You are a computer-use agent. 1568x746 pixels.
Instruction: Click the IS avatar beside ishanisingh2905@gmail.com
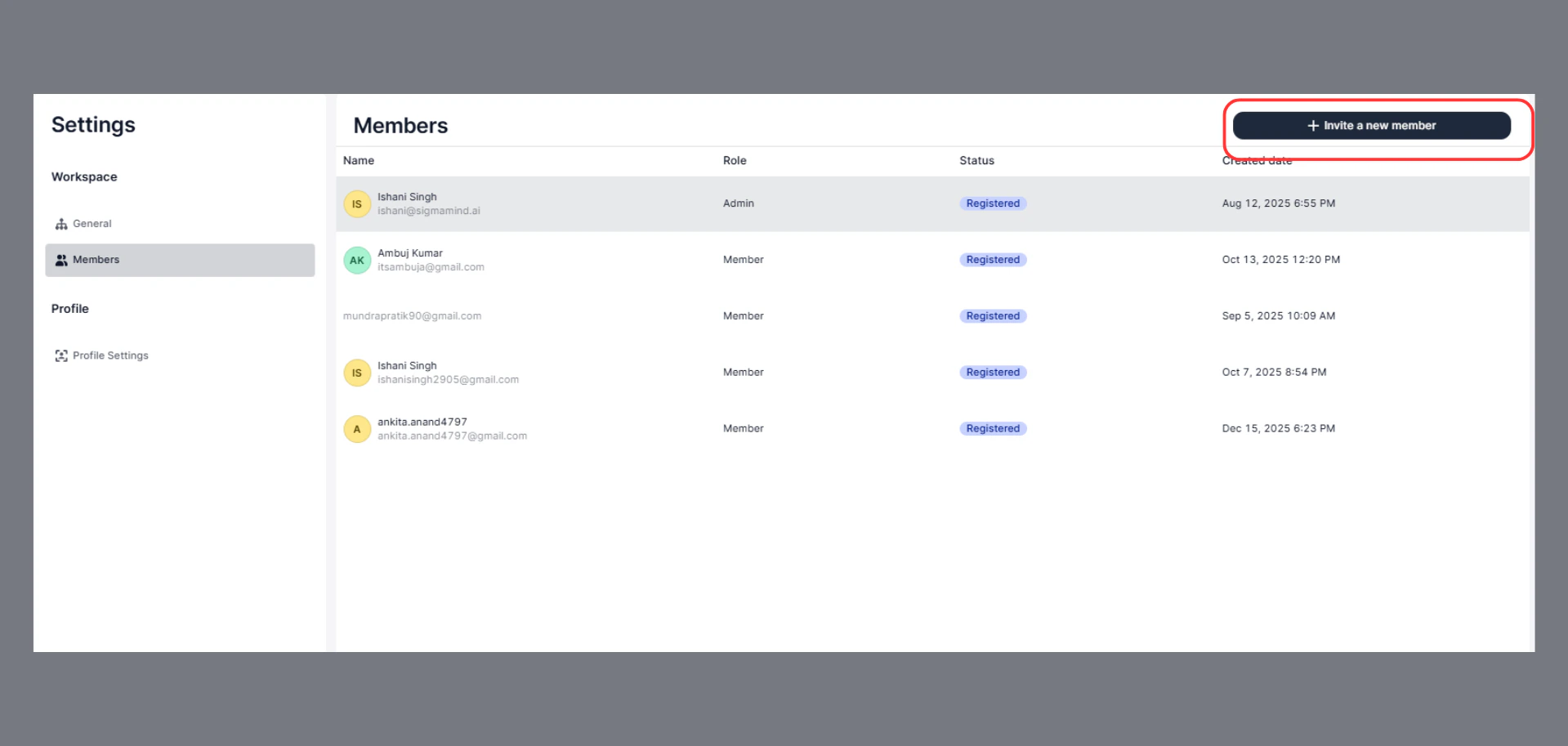[357, 373]
